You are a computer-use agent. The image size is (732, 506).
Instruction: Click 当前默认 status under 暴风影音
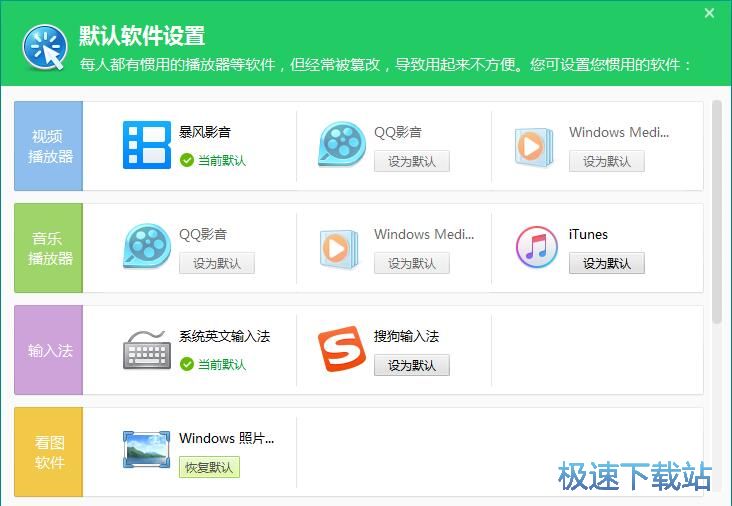click(x=222, y=161)
